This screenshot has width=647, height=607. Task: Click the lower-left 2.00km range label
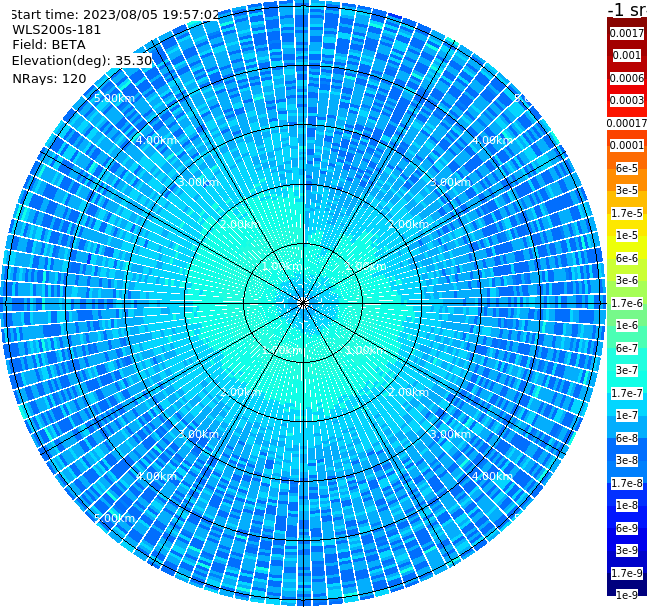click(241, 392)
